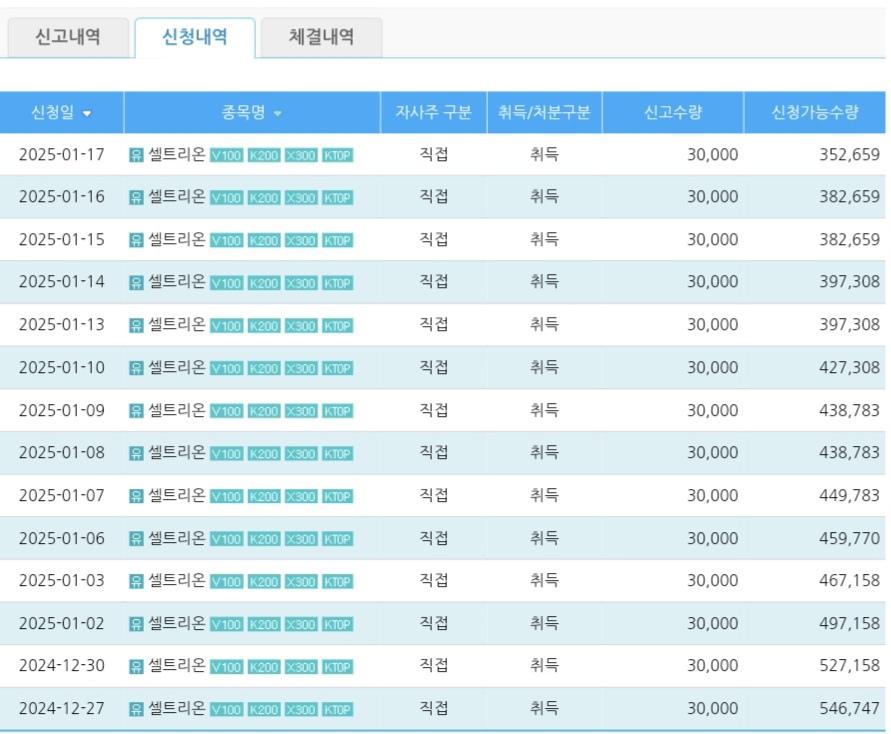Click the X300 badge in the 2025-01-17 row
Image resolution: width=891 pixels, height=734 pixels.
301,155
